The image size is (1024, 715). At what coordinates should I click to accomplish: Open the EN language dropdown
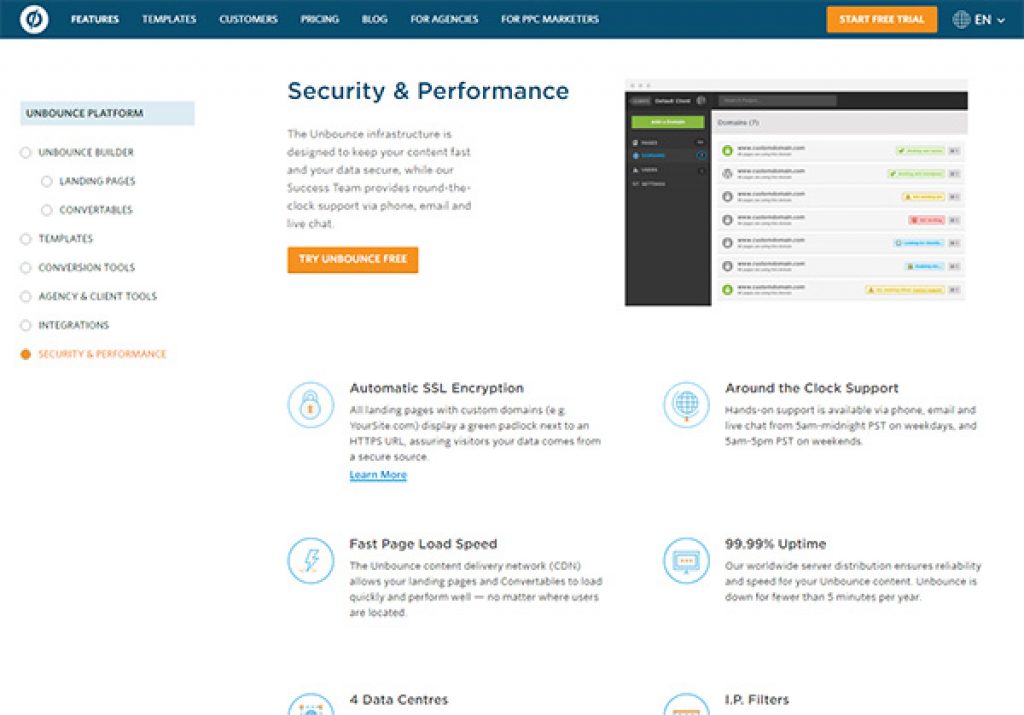(x=990, y=19)
